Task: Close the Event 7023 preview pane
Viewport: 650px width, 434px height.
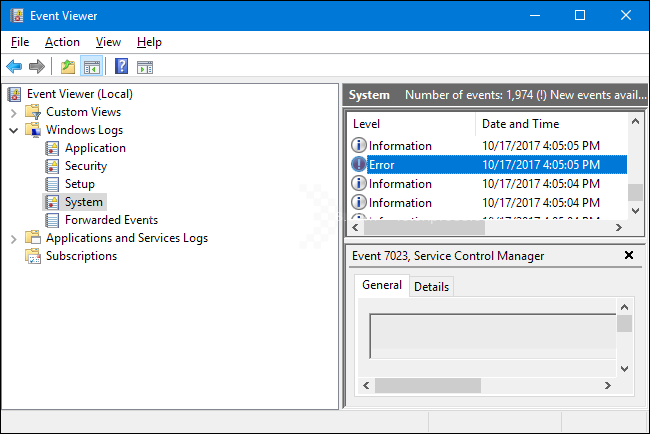Action: point(628,256)
